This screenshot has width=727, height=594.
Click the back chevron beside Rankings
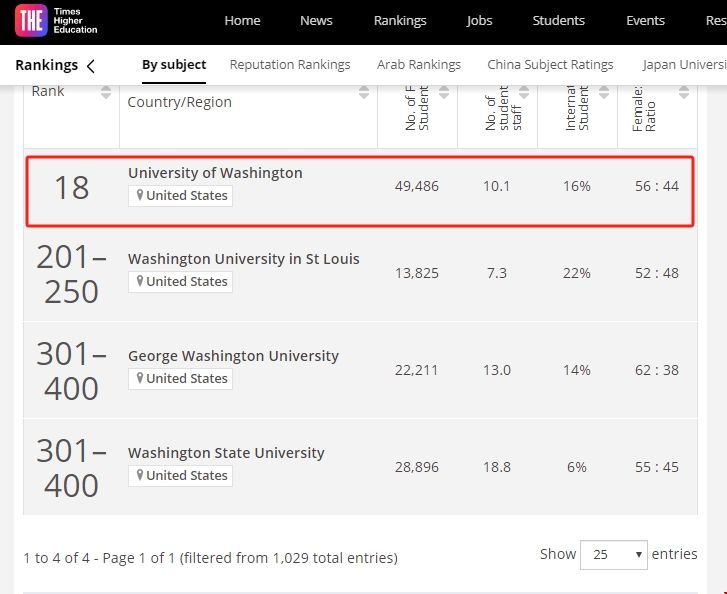[x=91, y=66]
